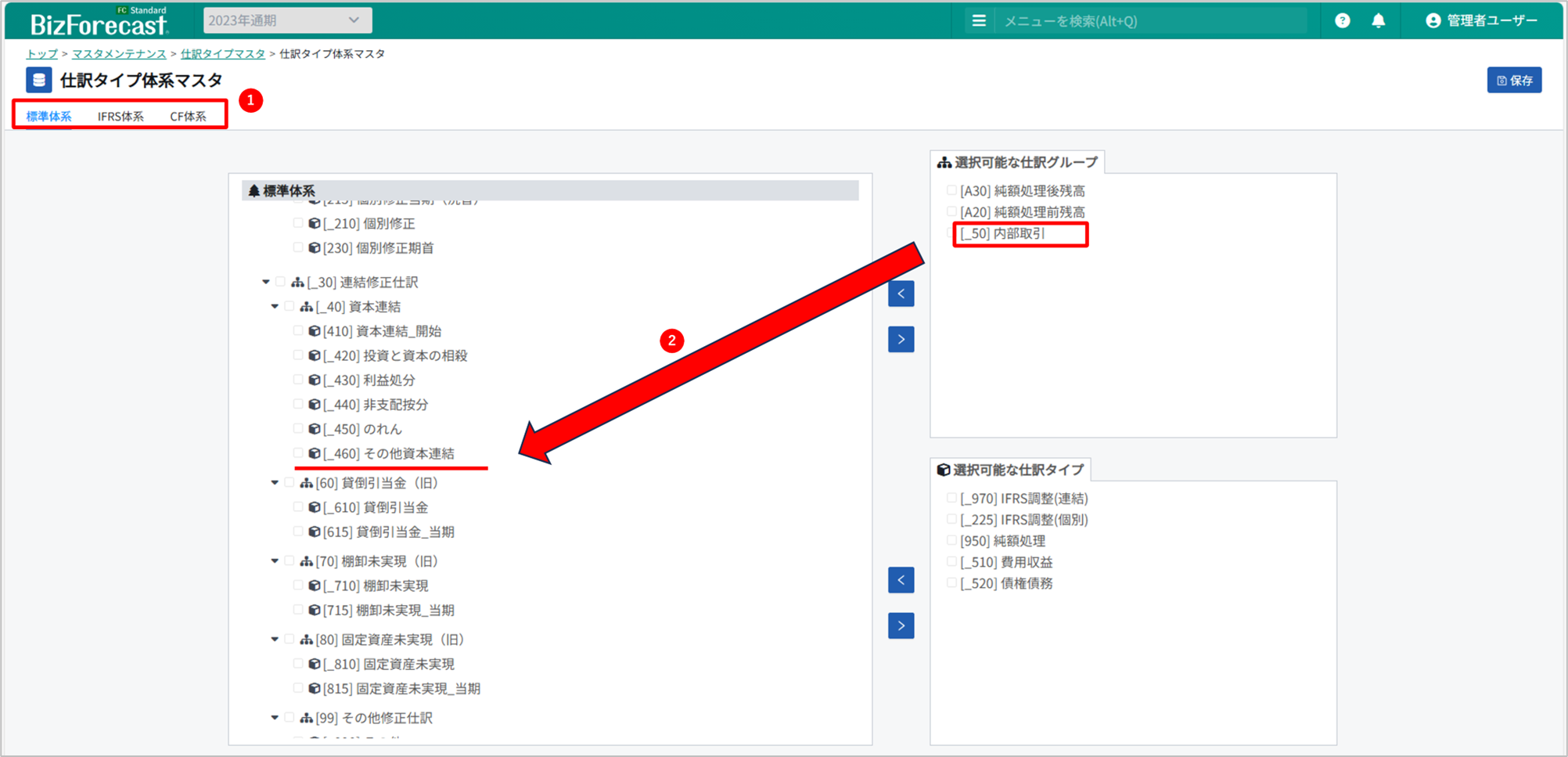Viewport: 1568px width, 757px height.
Task: Click left arrow to add journal group
Action: point(901,294)
